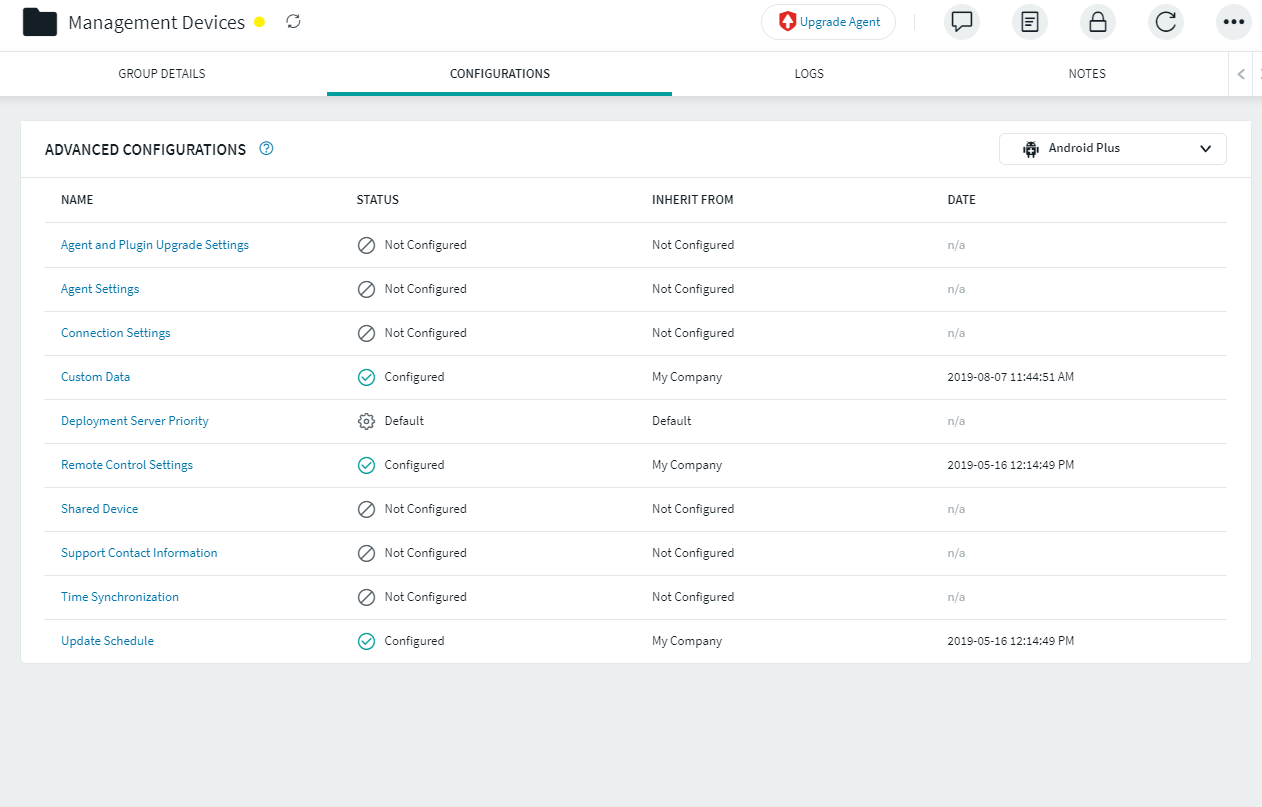Click the help question mark icon
Screen dimensions: 1262x807
tap(266, 149)
